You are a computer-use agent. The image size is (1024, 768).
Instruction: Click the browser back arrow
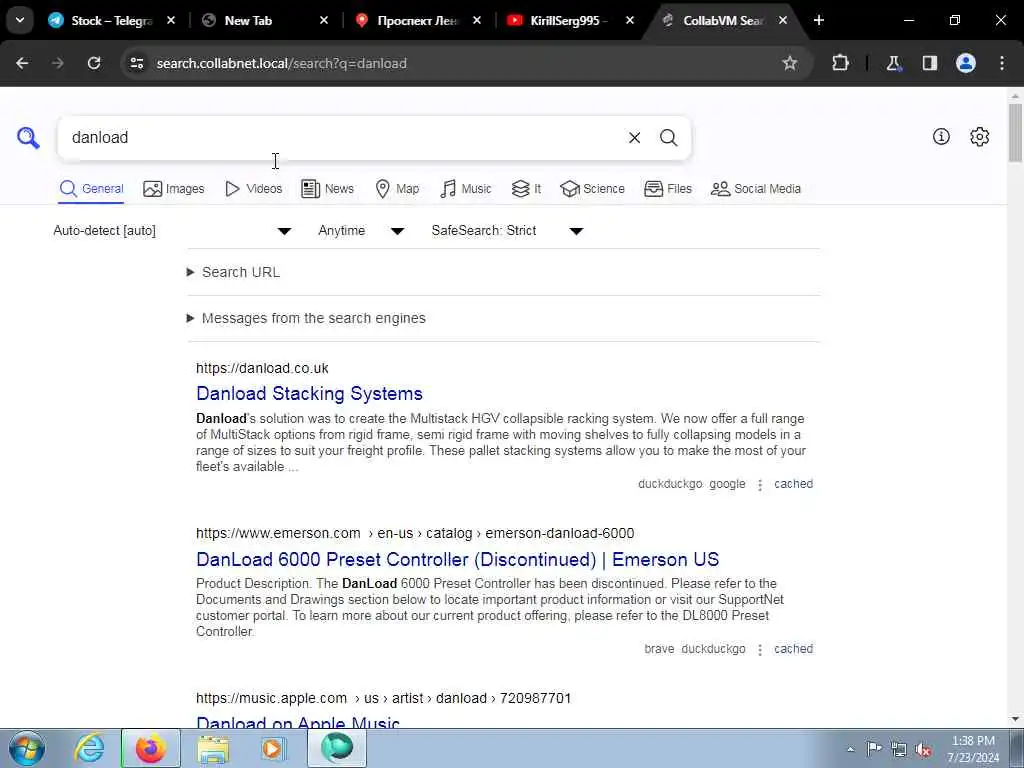[x=22, y=63]
